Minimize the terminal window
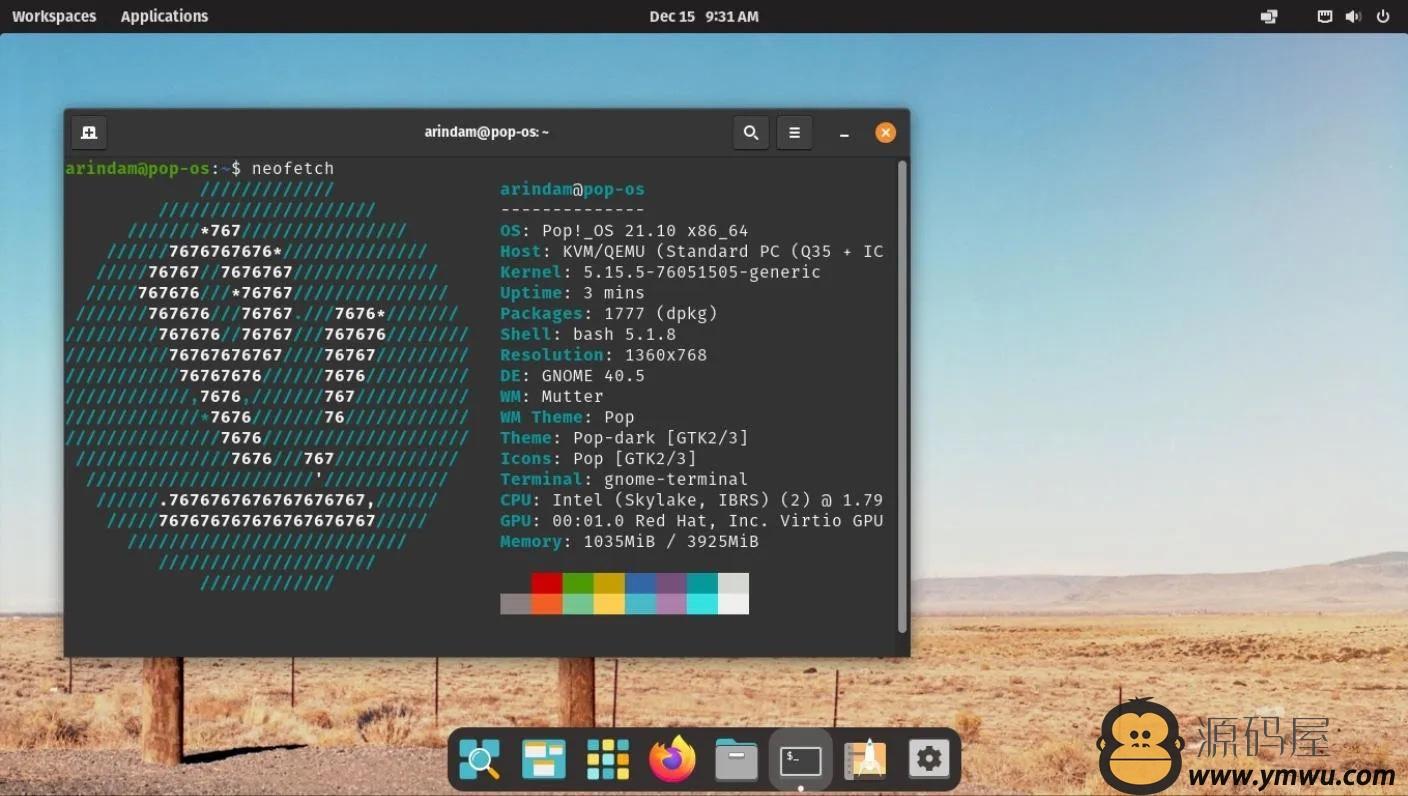 point(845,133)
